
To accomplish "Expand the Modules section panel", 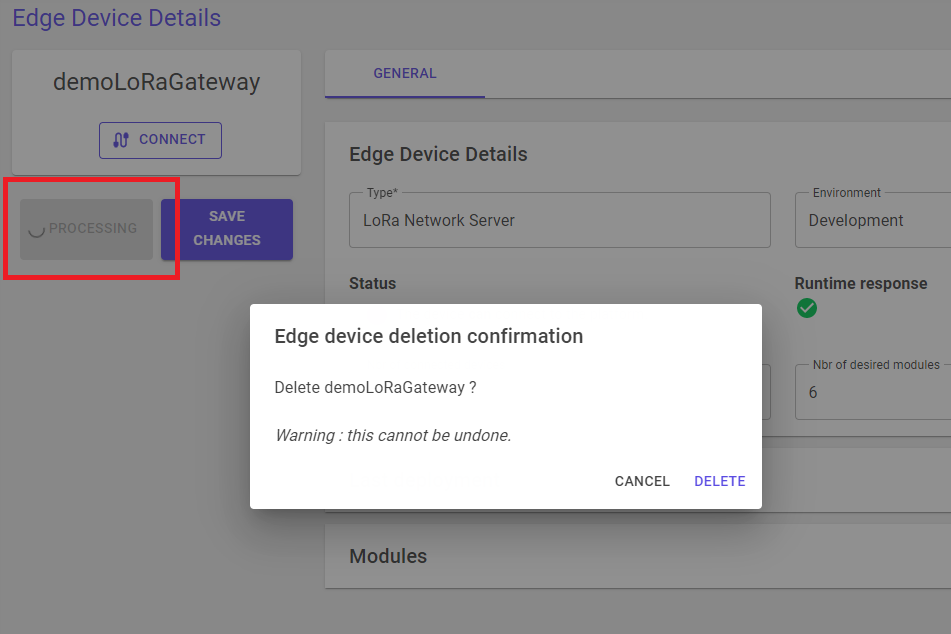I will point(636,556).
